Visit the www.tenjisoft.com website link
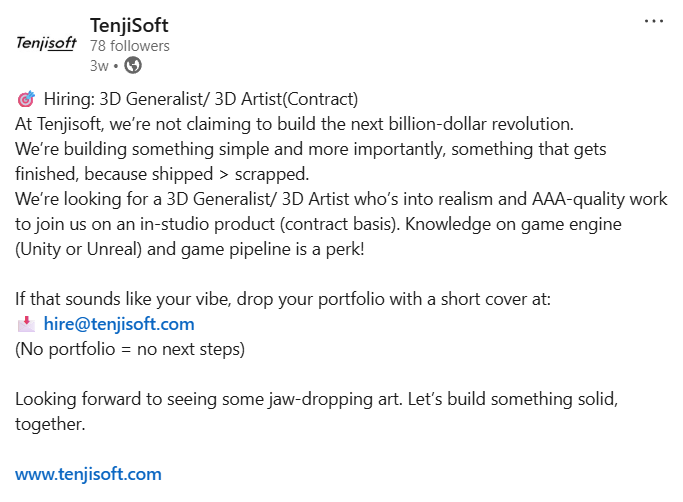Viewport: 683px width, 502px height. (x=88, y=474)
